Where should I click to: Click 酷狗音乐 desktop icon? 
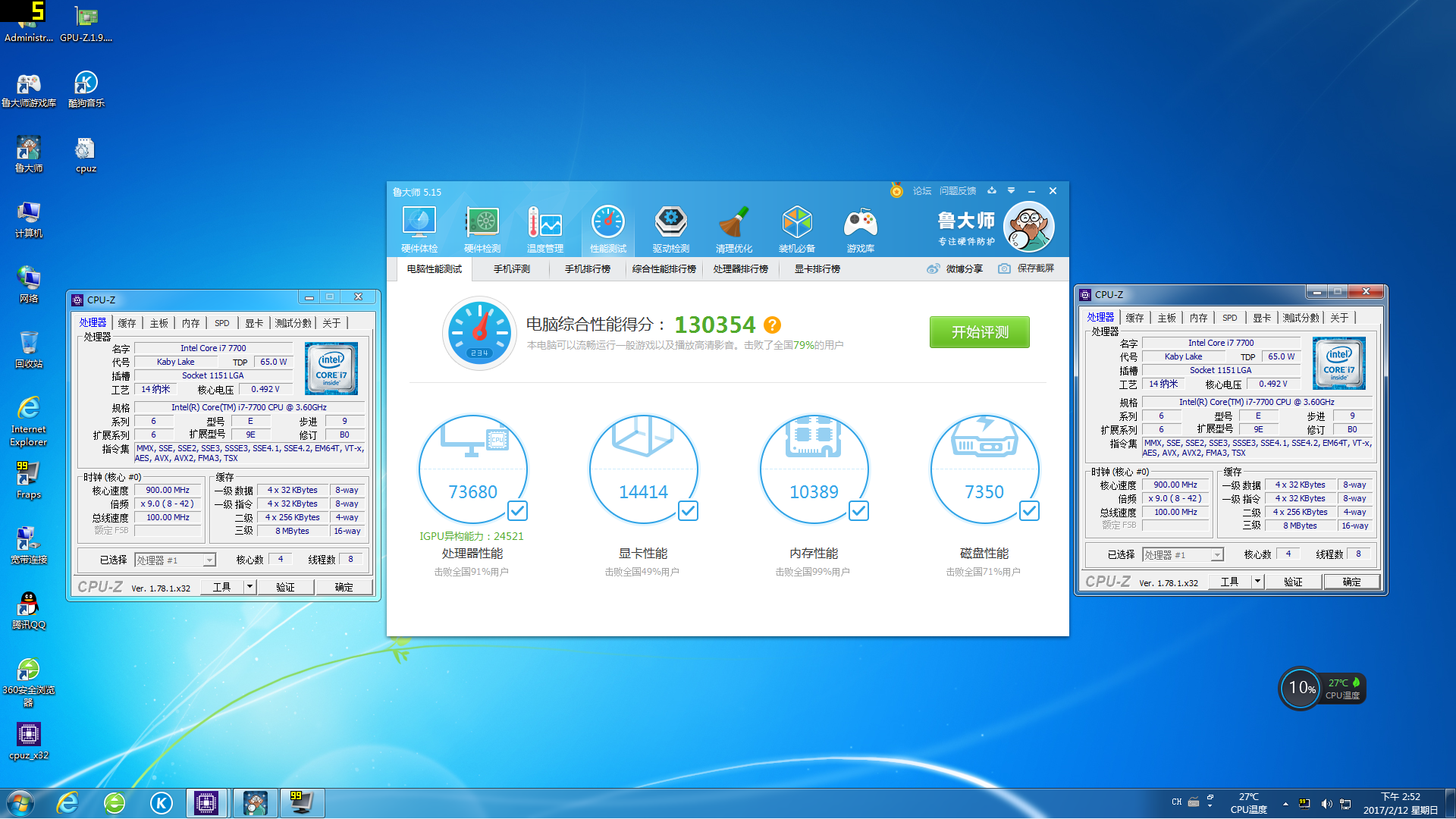[x=86, y=90]
